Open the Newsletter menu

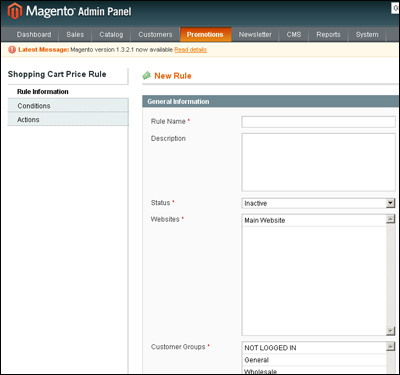(255, 35)
